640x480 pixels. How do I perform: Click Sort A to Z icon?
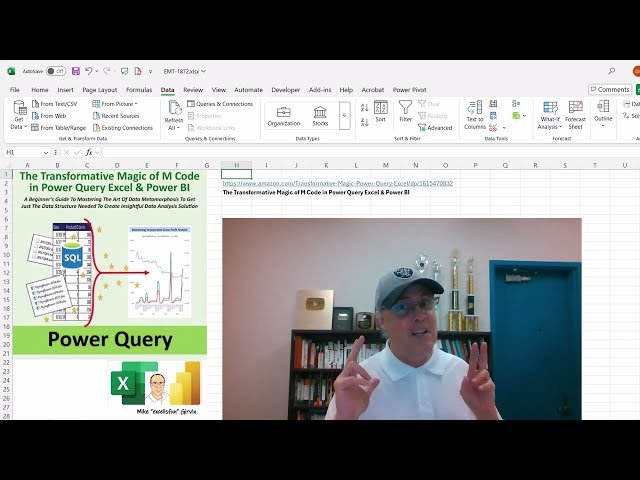365,108
